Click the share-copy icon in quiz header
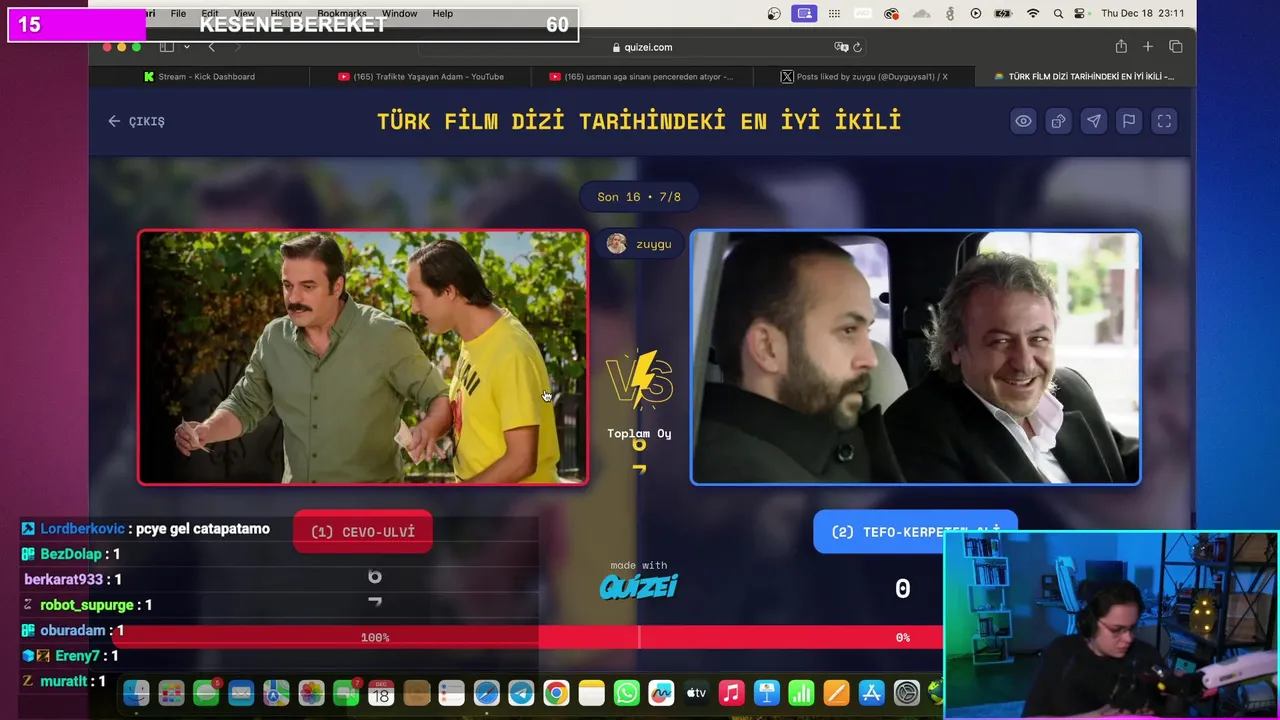1280x720 pixels. [1058, 121]
